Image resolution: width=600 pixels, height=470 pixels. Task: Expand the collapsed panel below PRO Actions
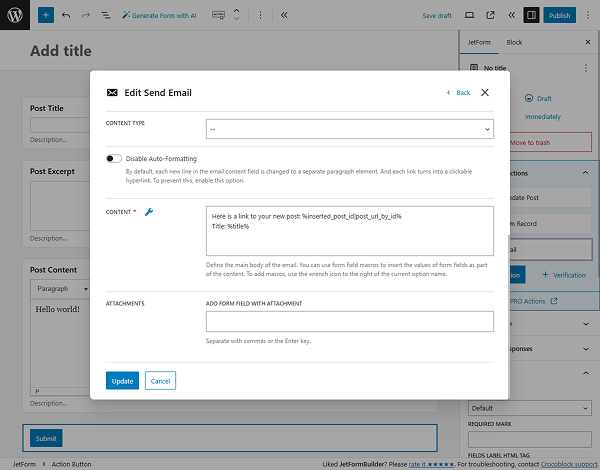(x=585, y=324)
